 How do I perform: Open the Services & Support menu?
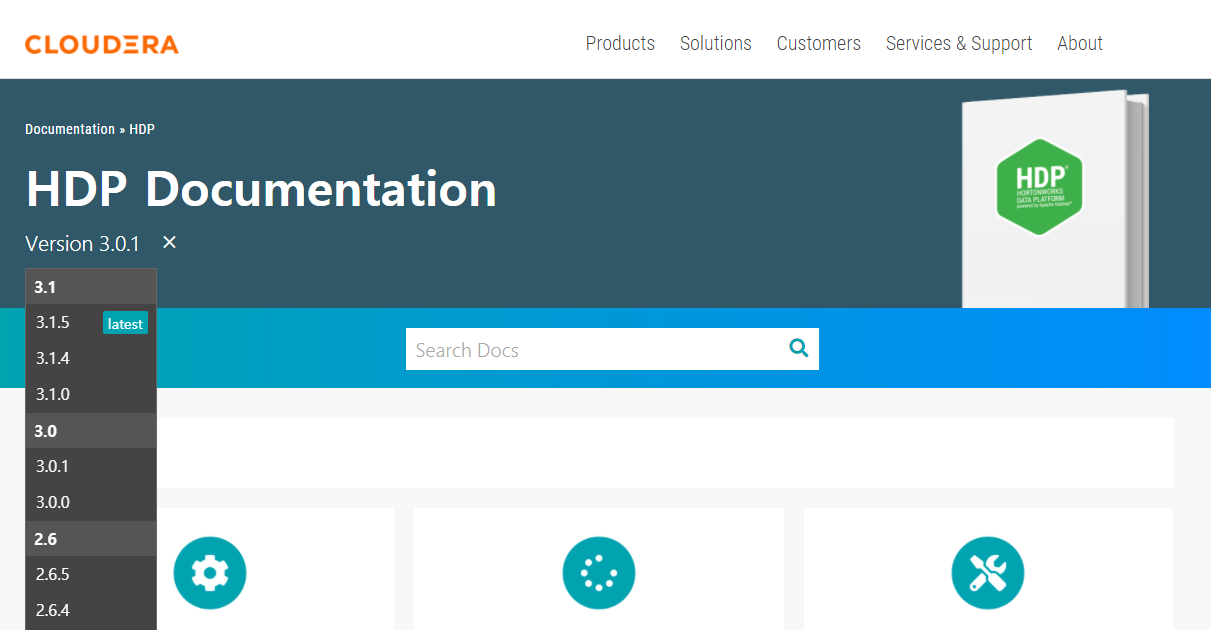coord(959,43)
